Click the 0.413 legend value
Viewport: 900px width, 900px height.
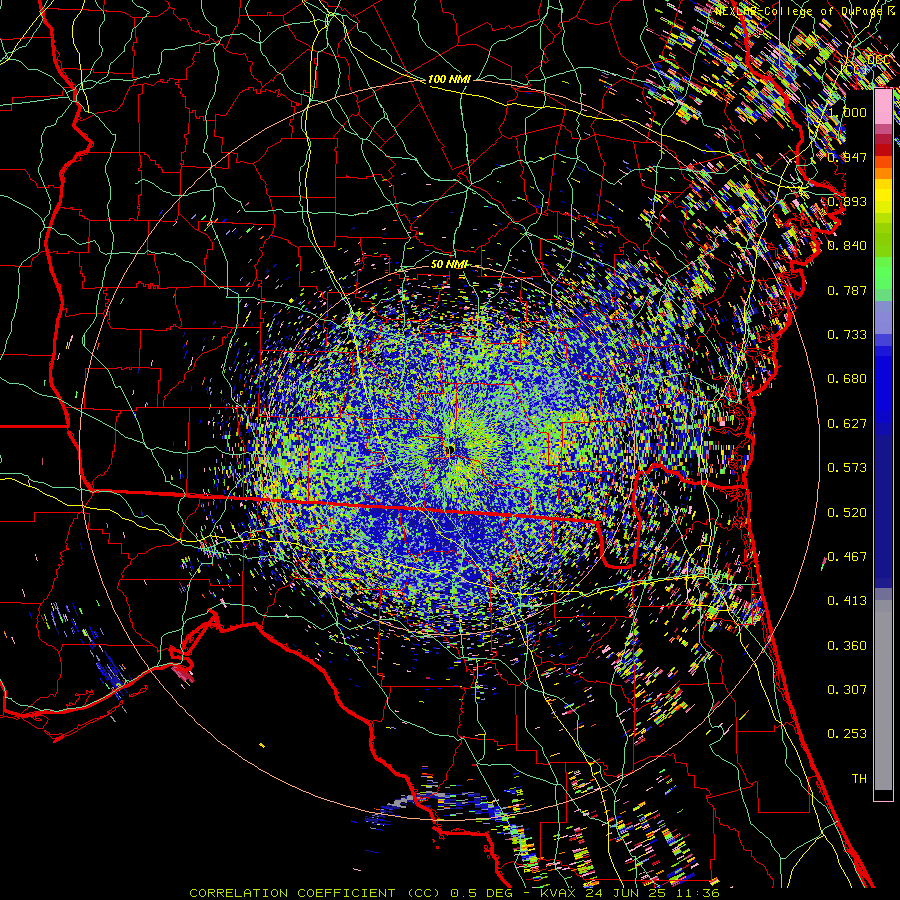847,601
